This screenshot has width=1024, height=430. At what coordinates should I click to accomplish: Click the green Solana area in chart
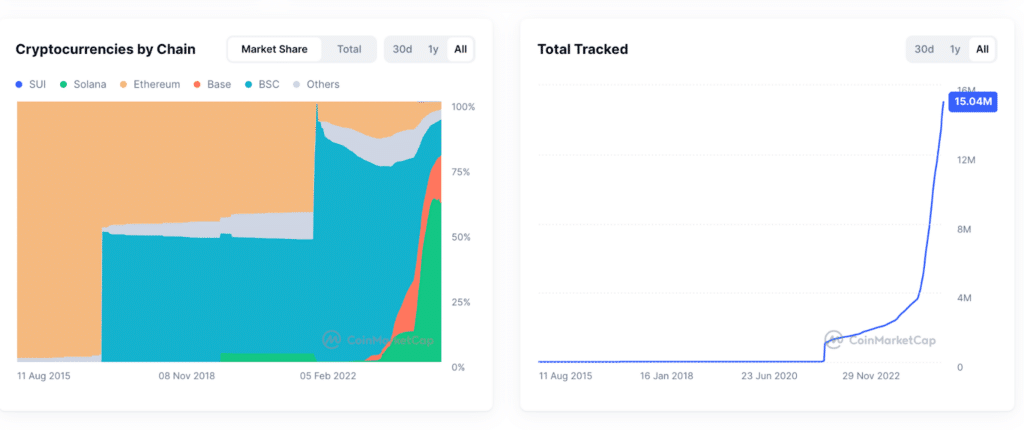pyautogui.click(x=428, y=294)
